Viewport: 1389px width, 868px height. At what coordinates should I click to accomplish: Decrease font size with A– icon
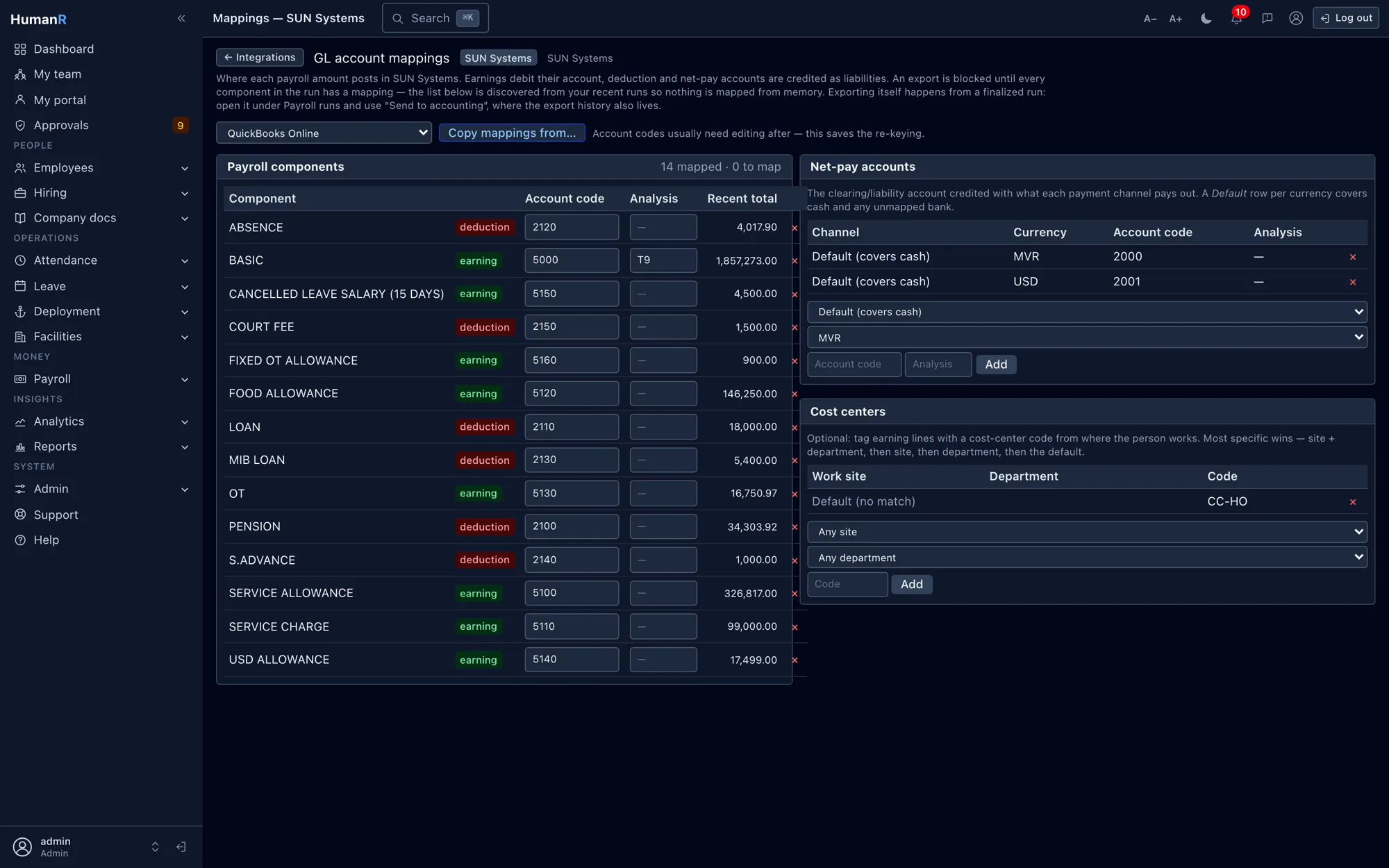tap(1150, 19)
